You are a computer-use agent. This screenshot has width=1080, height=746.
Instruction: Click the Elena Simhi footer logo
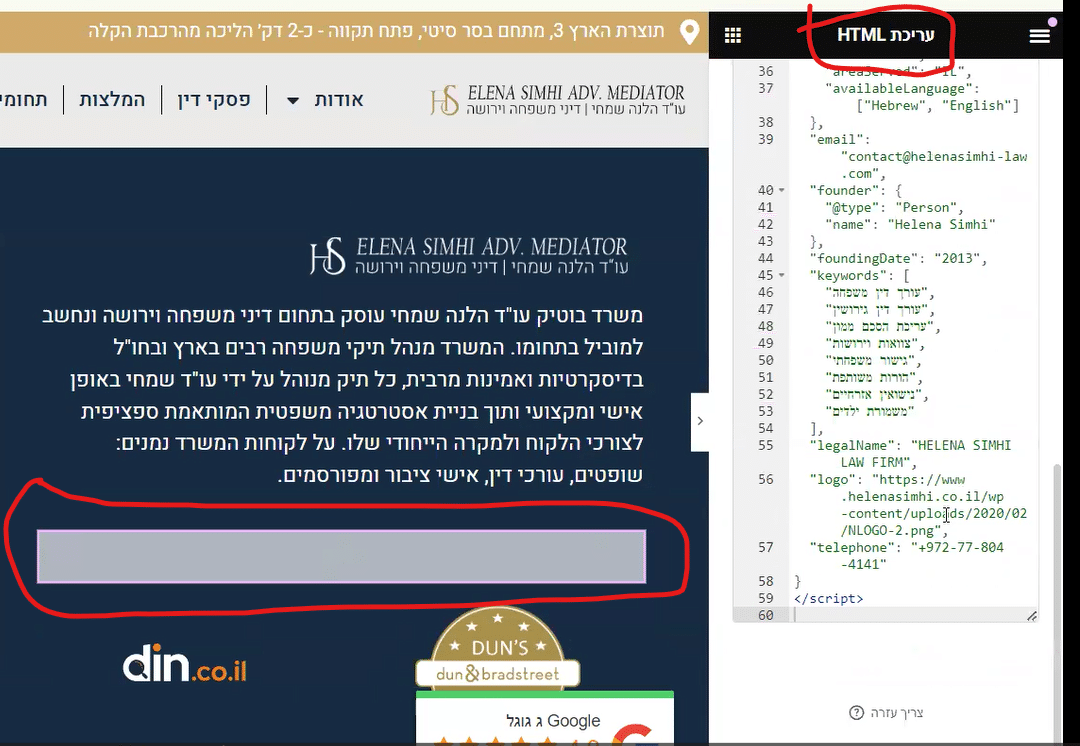[469, 256]
